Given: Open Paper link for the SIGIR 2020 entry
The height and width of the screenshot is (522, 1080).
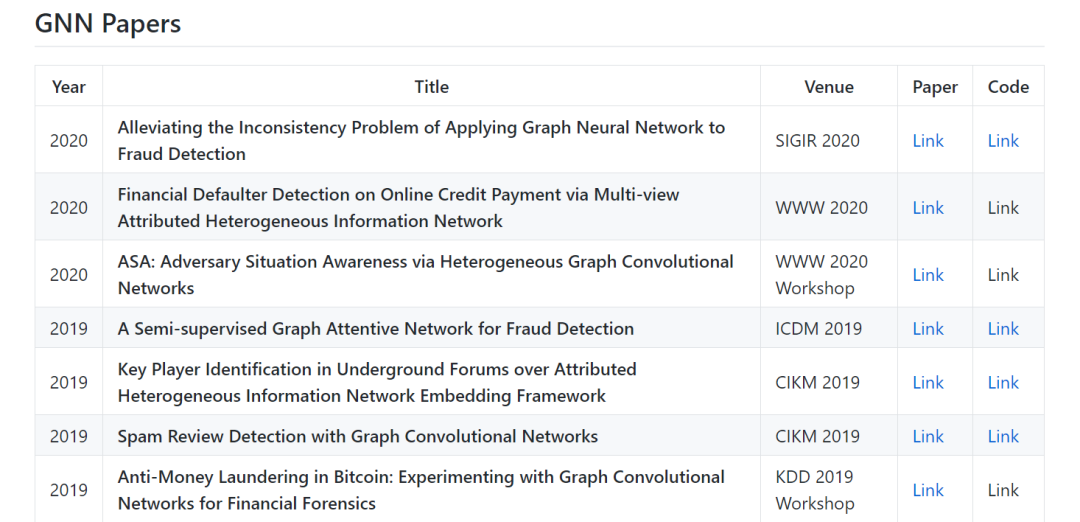Looking at the screenshot, I should point(927,141).
